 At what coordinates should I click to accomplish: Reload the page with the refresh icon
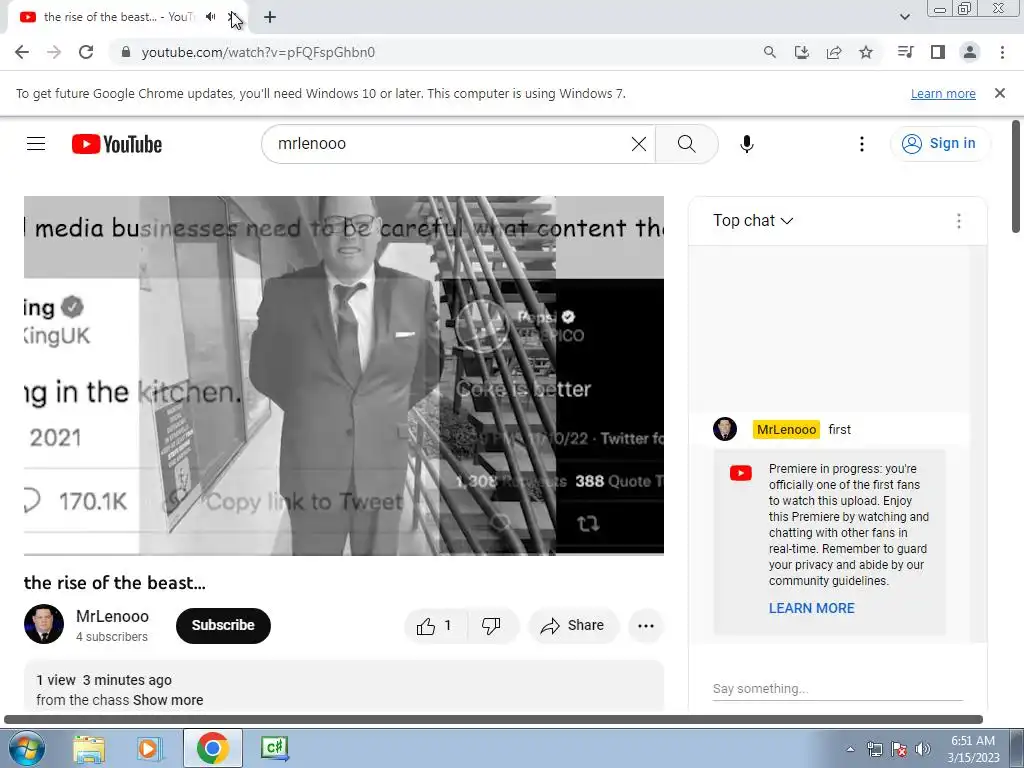86,52
